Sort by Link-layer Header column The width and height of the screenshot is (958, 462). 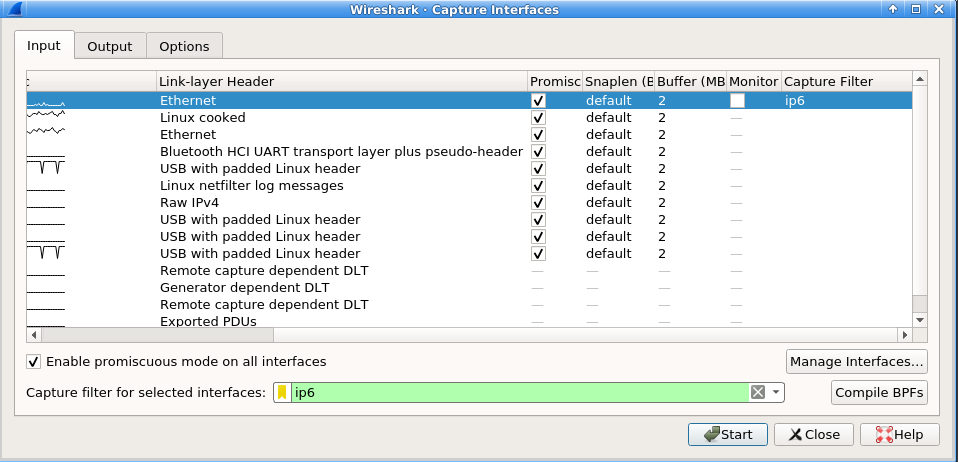point(342,81)
